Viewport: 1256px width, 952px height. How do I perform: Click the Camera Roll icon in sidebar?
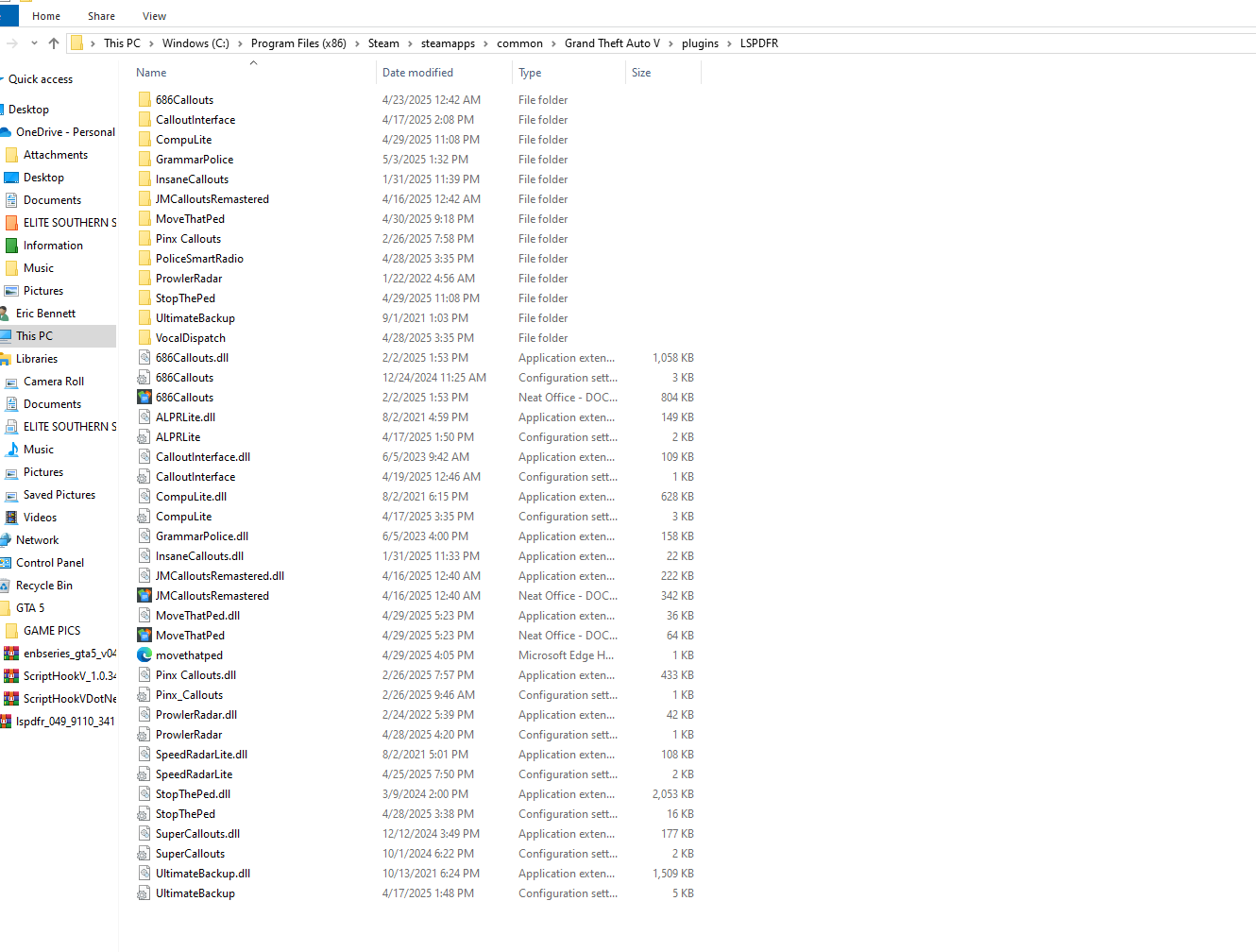point(11,382)
